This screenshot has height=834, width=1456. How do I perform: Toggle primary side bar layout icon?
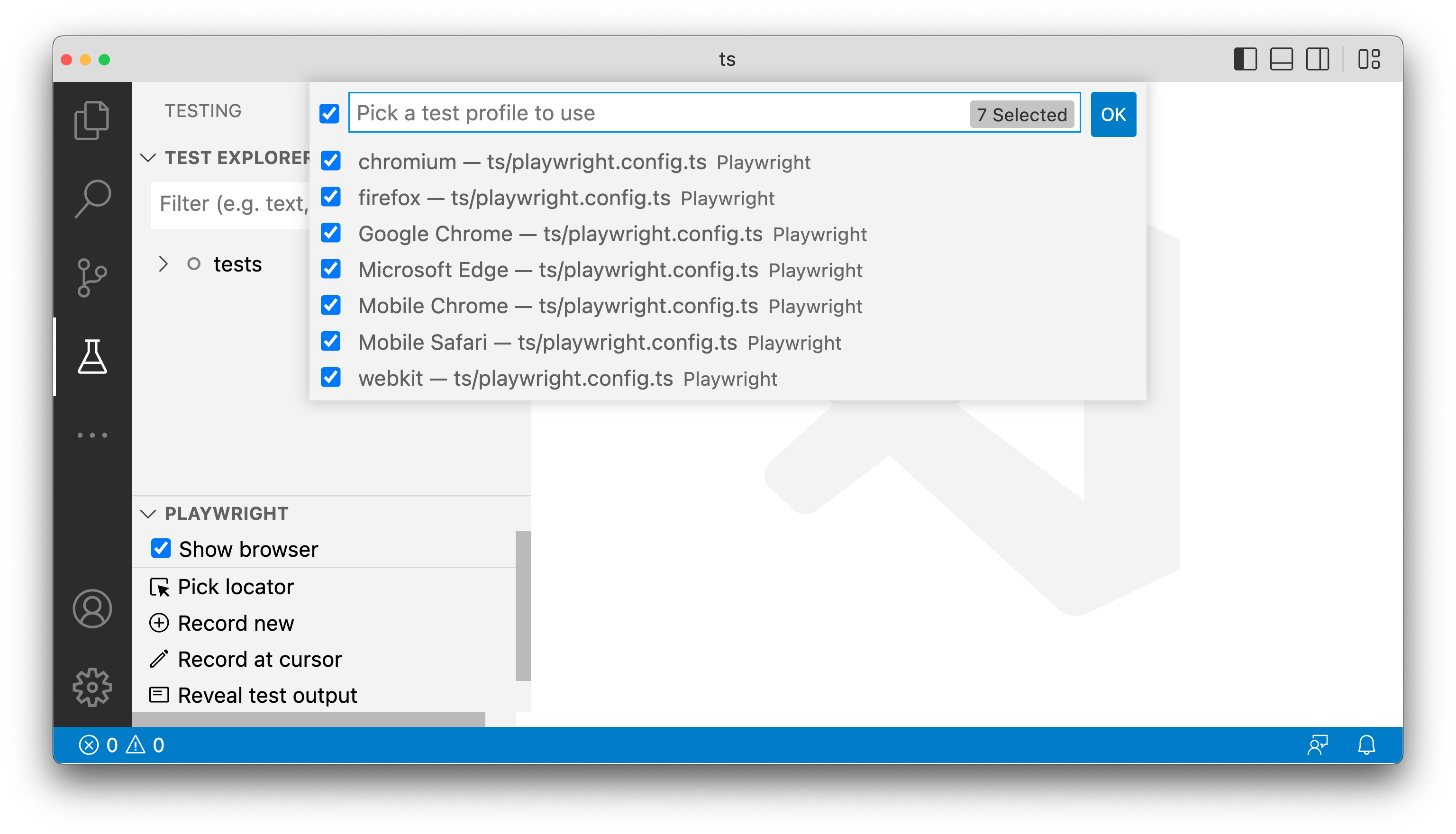click(x=1245, y=59)
